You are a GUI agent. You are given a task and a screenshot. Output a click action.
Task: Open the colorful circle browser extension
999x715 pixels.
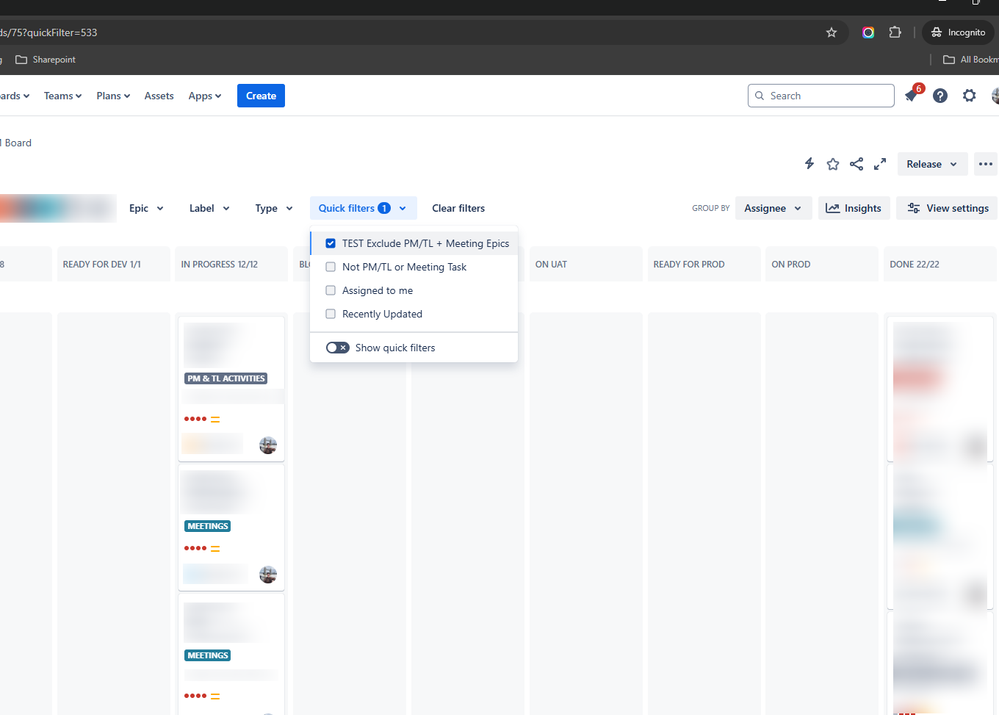[868, 32]
